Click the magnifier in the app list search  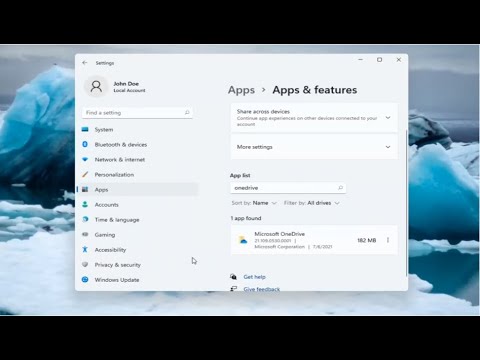point(340,188)
